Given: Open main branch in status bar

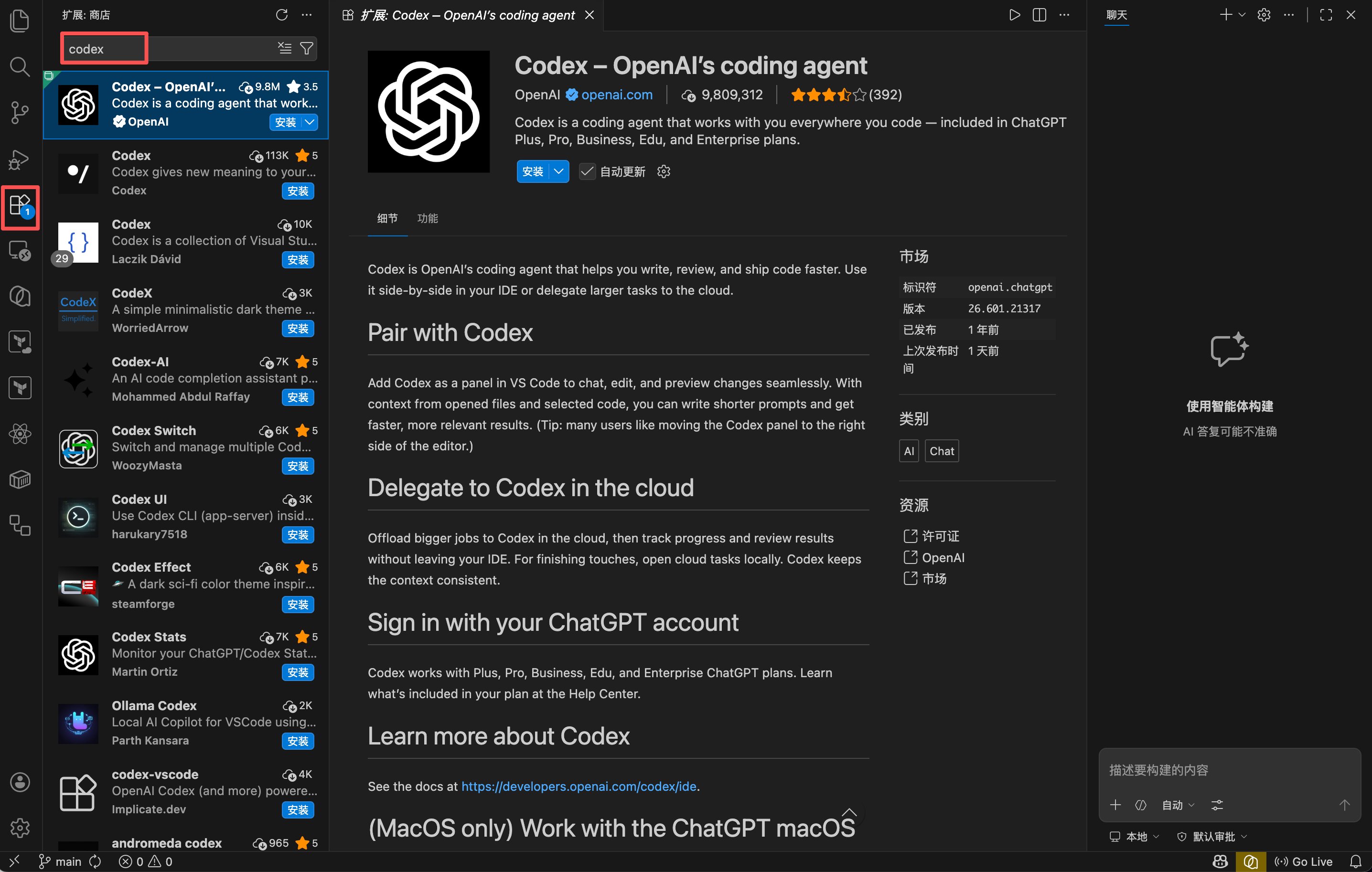Looking at the screenshot, I should [60, 861].
